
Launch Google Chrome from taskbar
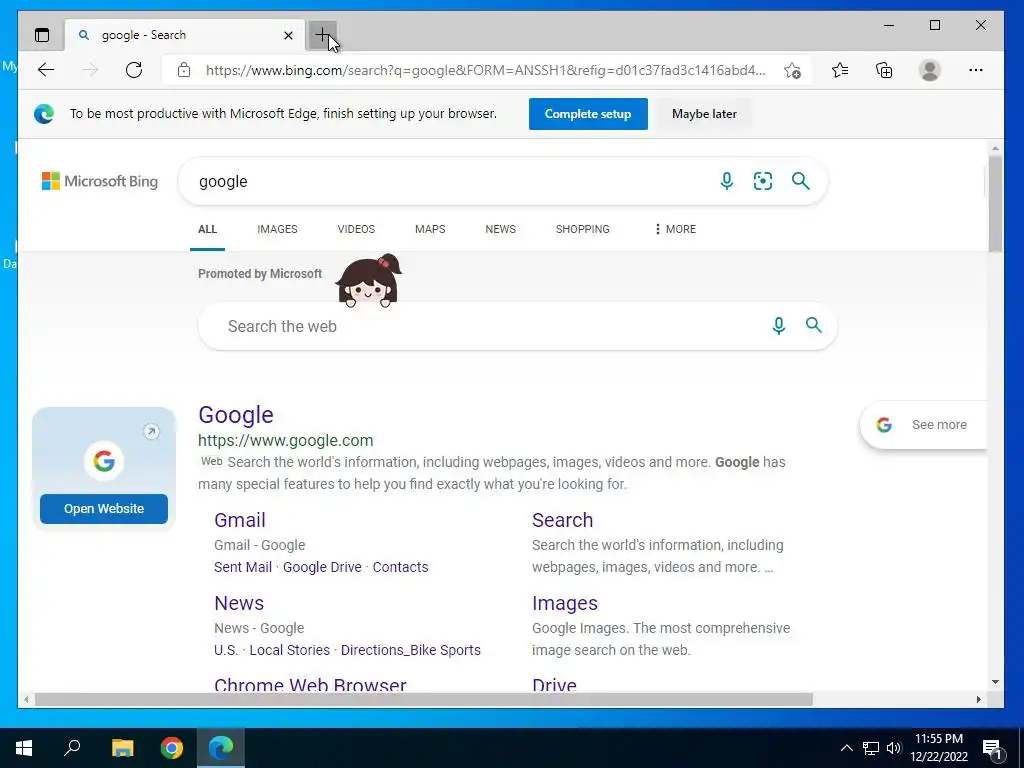tap(172, 748)
